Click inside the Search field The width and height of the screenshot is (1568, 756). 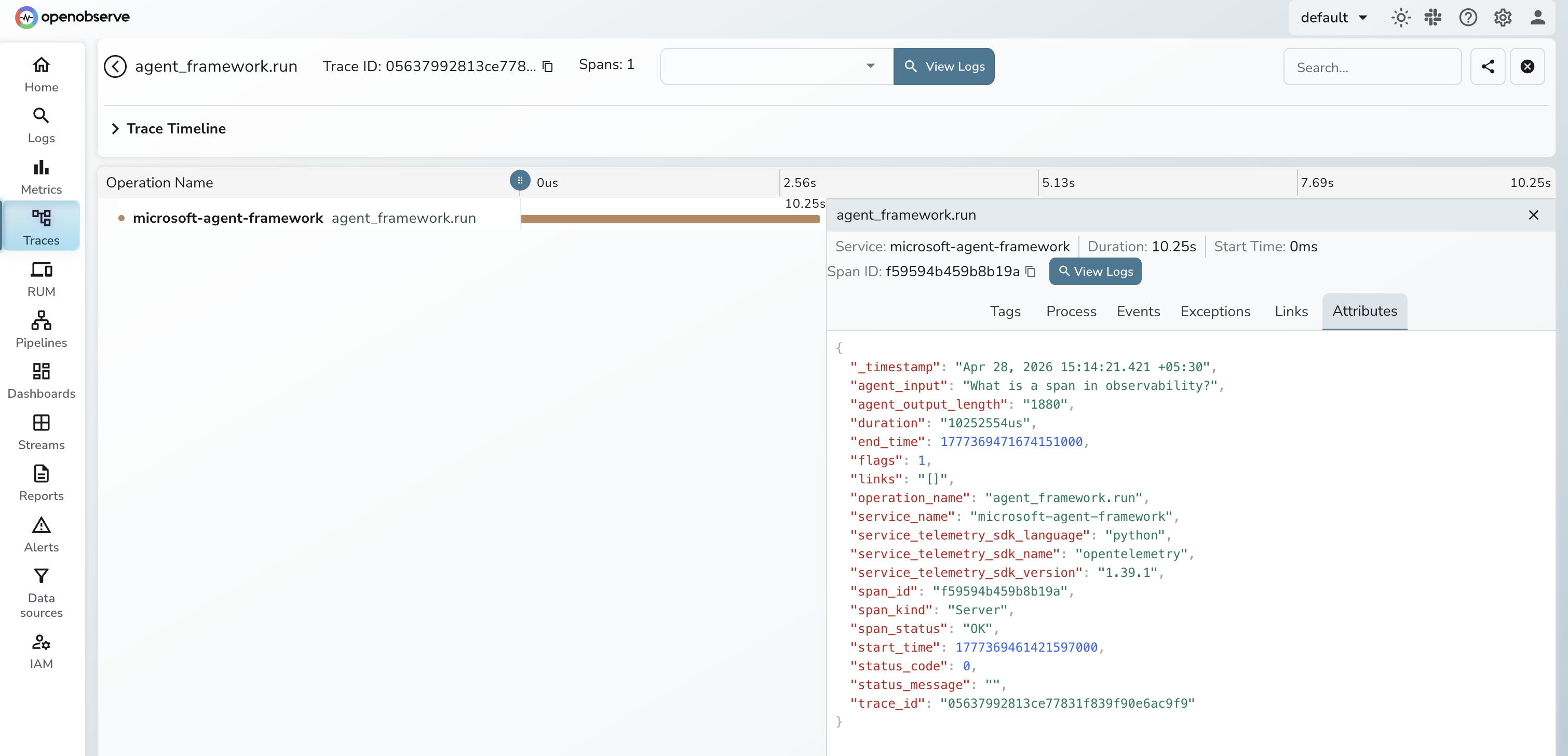tap(1373, 67)
